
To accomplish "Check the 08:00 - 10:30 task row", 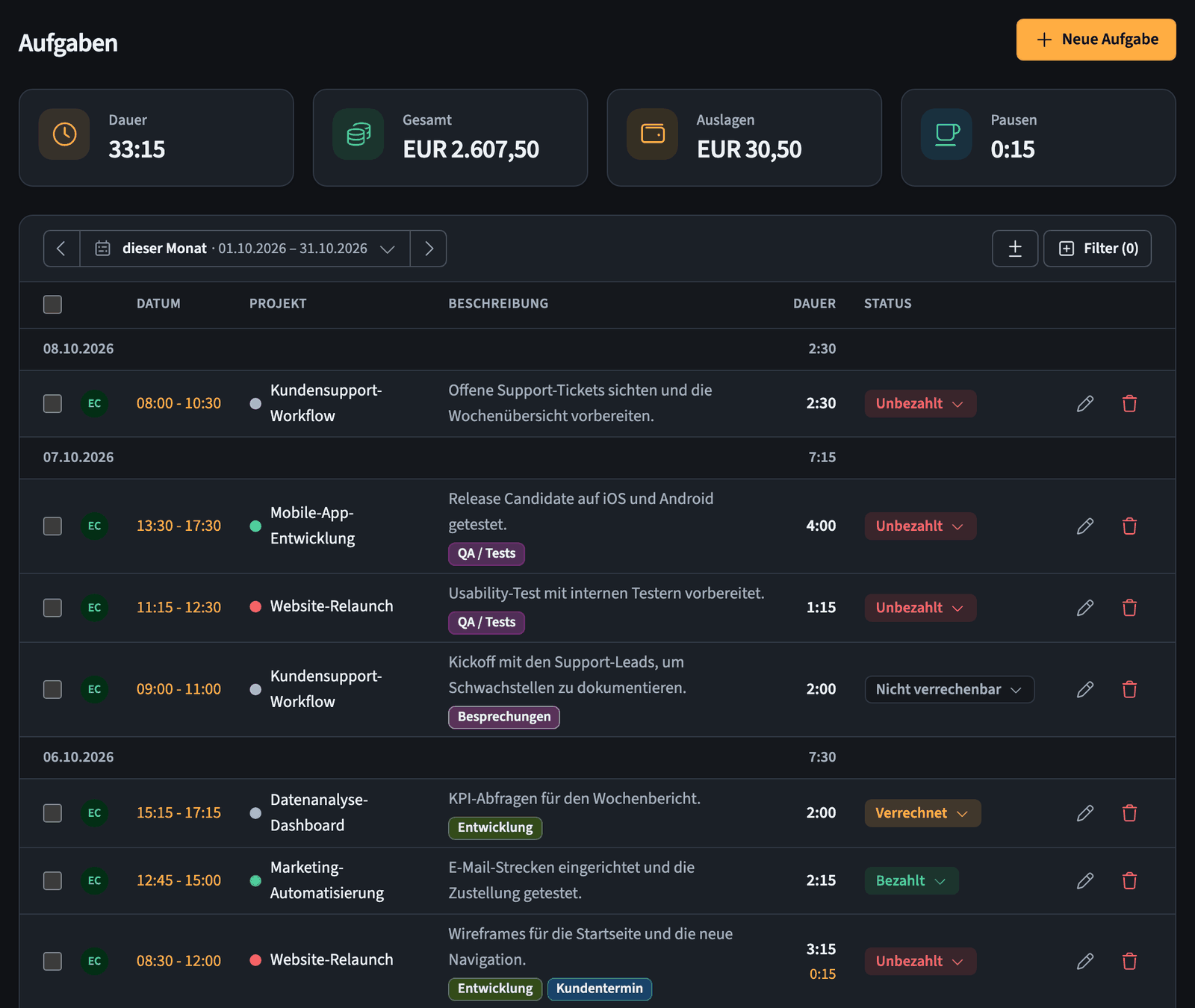I will point(52,404).
